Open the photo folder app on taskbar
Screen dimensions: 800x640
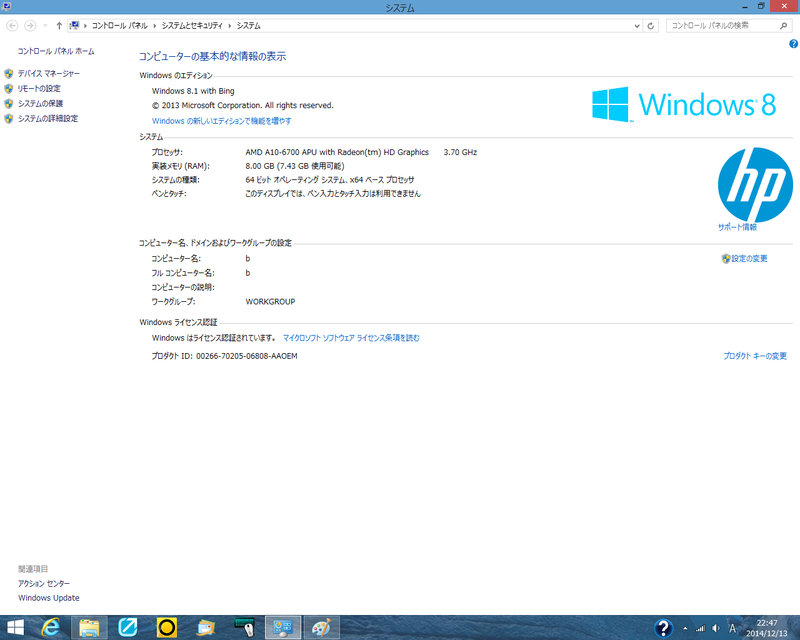(206, 627)
